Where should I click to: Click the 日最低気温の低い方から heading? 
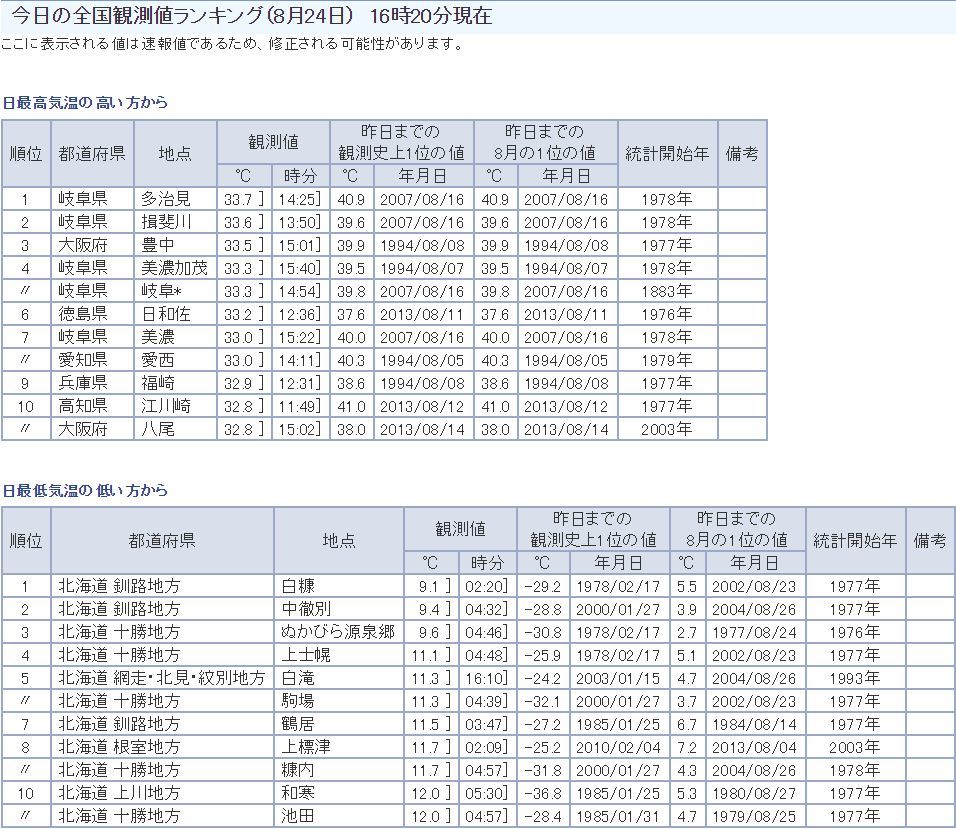pyautogui.click(x=85, y=491)
